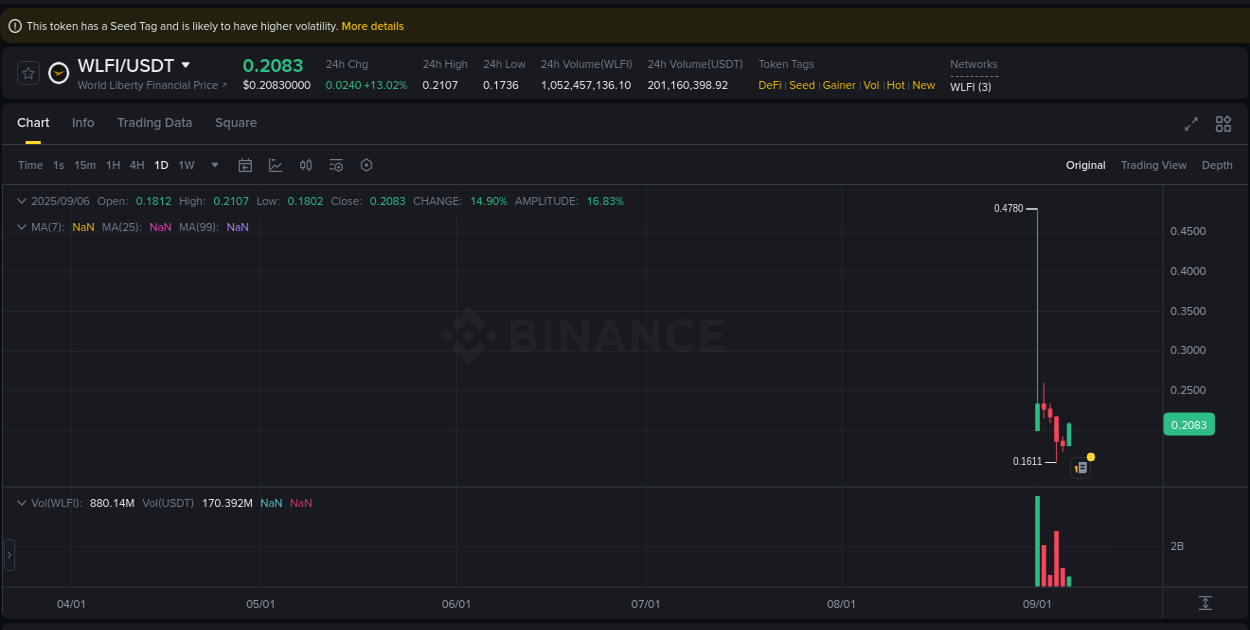Select the 1W timeframe
This screenshot has width=1250, height=630.
click(x=186, y=165)
